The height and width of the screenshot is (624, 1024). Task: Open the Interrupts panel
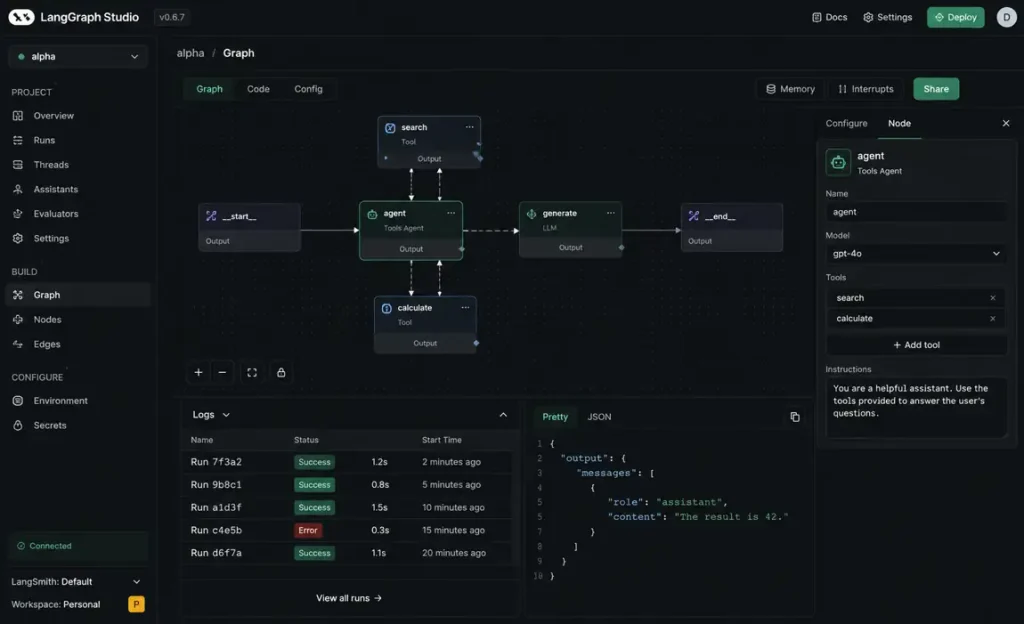[x=865, y=89]
